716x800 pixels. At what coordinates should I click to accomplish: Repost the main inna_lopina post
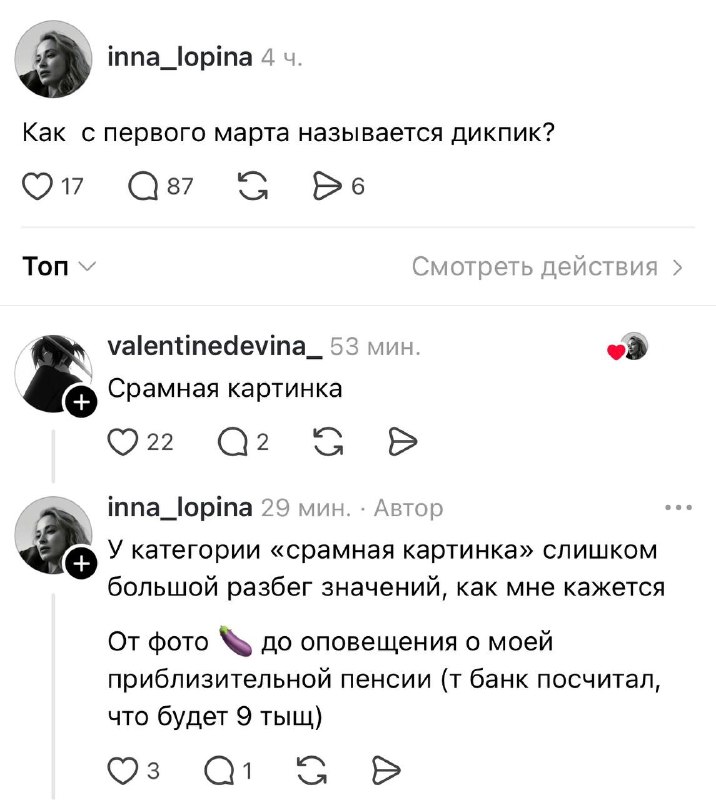251,187
